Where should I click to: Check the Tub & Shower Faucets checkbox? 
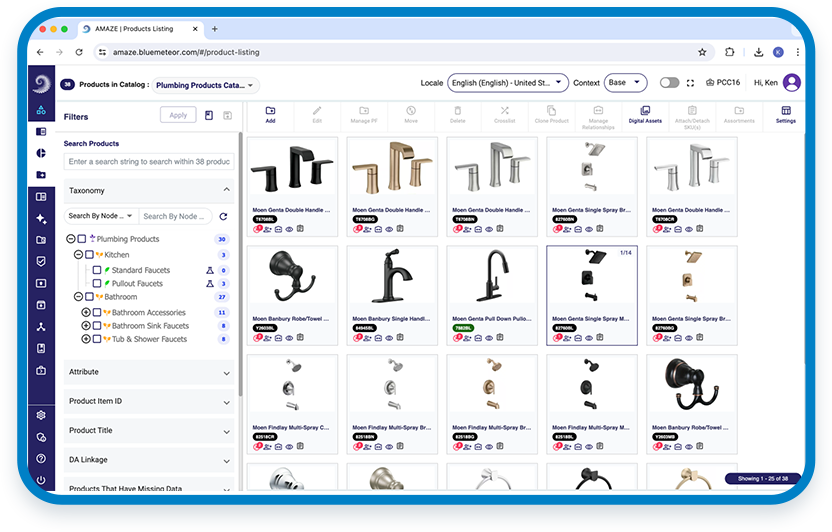(x=97, y=339)
